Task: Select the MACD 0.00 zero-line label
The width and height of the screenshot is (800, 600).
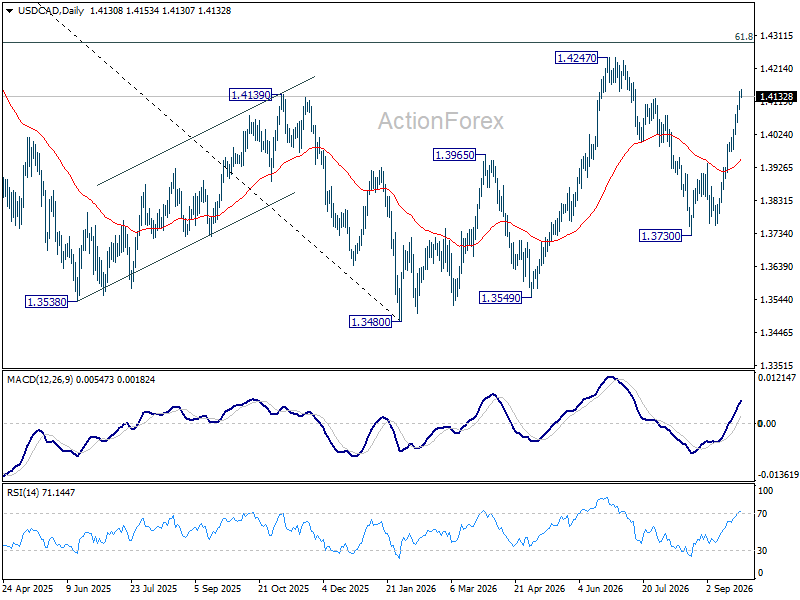Action: (767, 423)
